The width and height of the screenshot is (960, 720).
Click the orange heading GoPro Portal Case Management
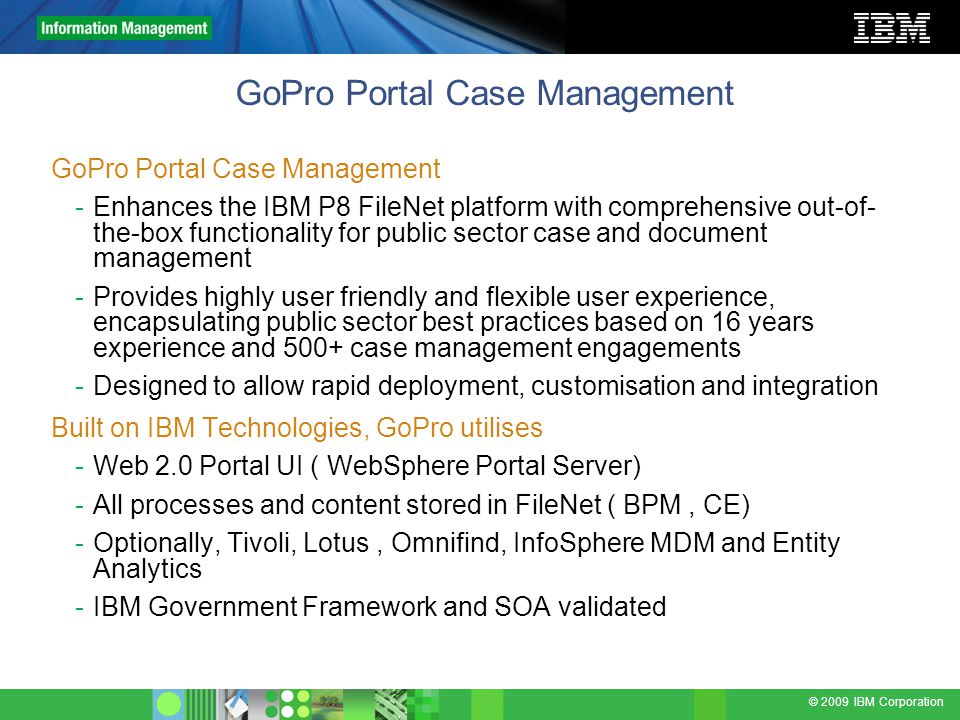point(246,168)
